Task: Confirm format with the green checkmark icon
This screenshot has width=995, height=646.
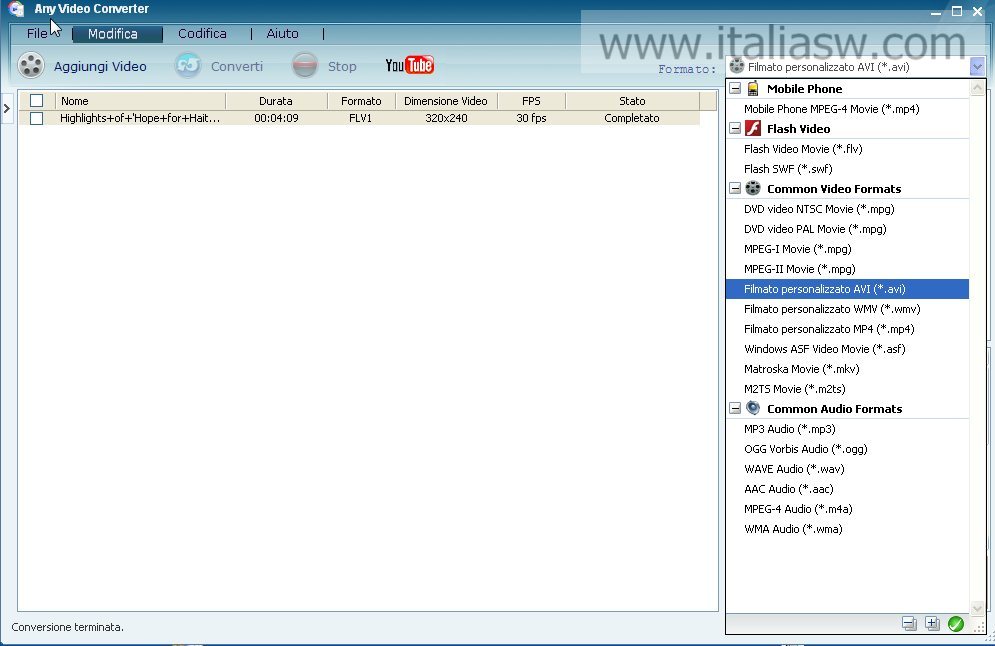Action: (956, 624)
